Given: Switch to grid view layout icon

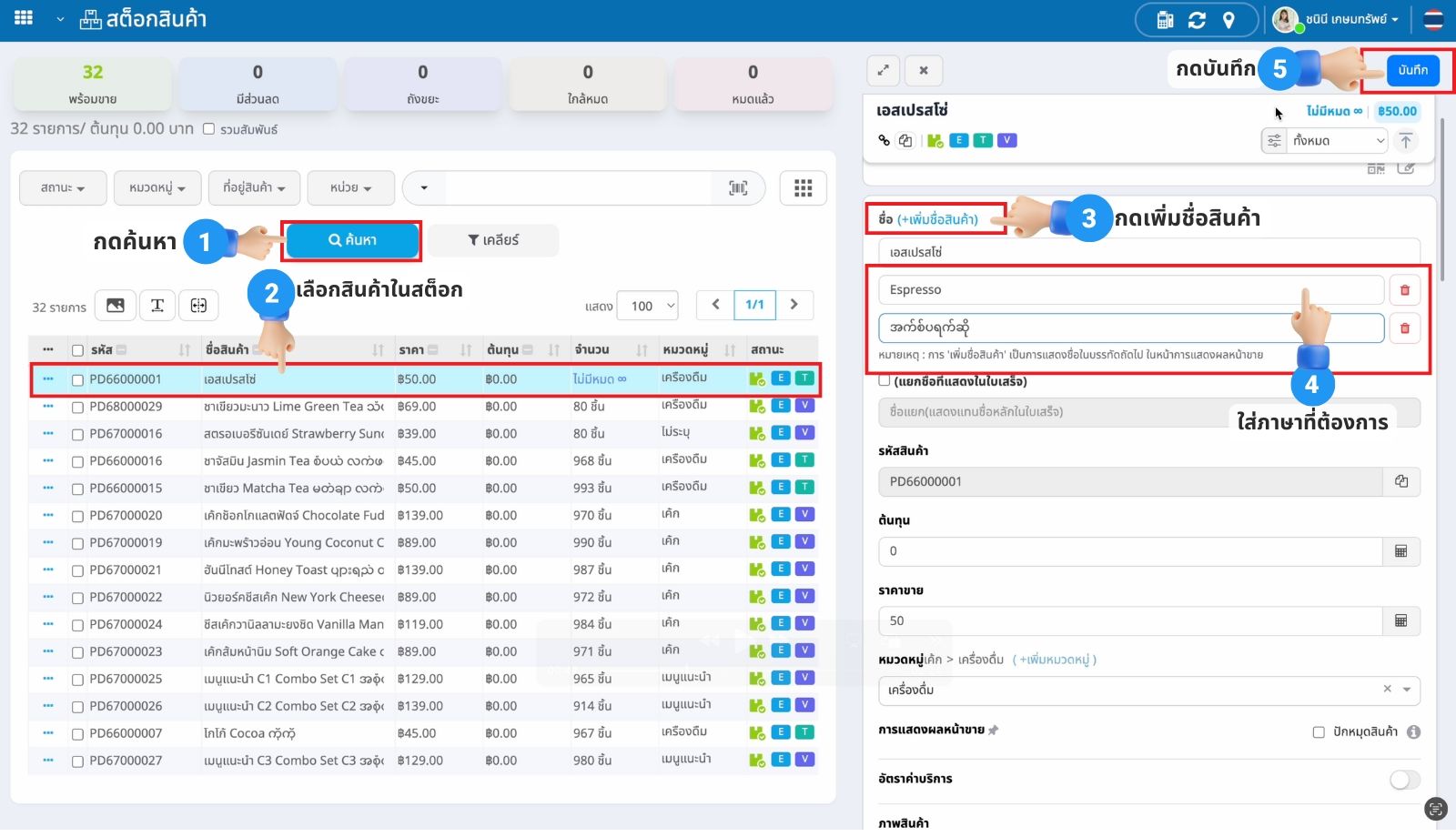Looking at the screenshot, I should pyautogui.click(x=803, y=188).
